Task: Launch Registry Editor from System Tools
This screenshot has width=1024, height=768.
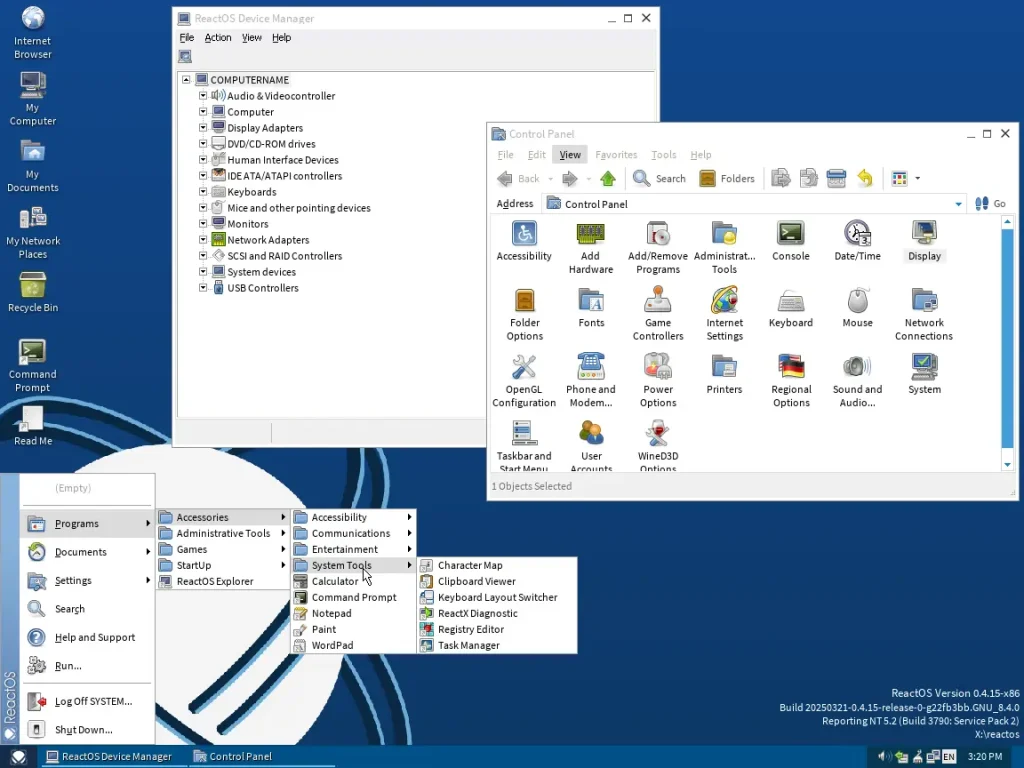Action: 497,629
